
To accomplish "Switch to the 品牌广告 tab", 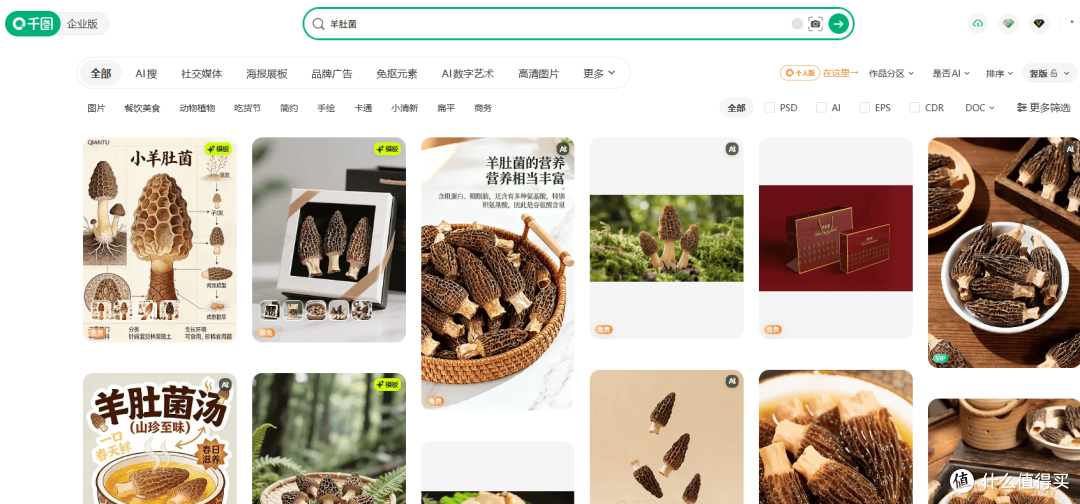I will pos(332,74).
